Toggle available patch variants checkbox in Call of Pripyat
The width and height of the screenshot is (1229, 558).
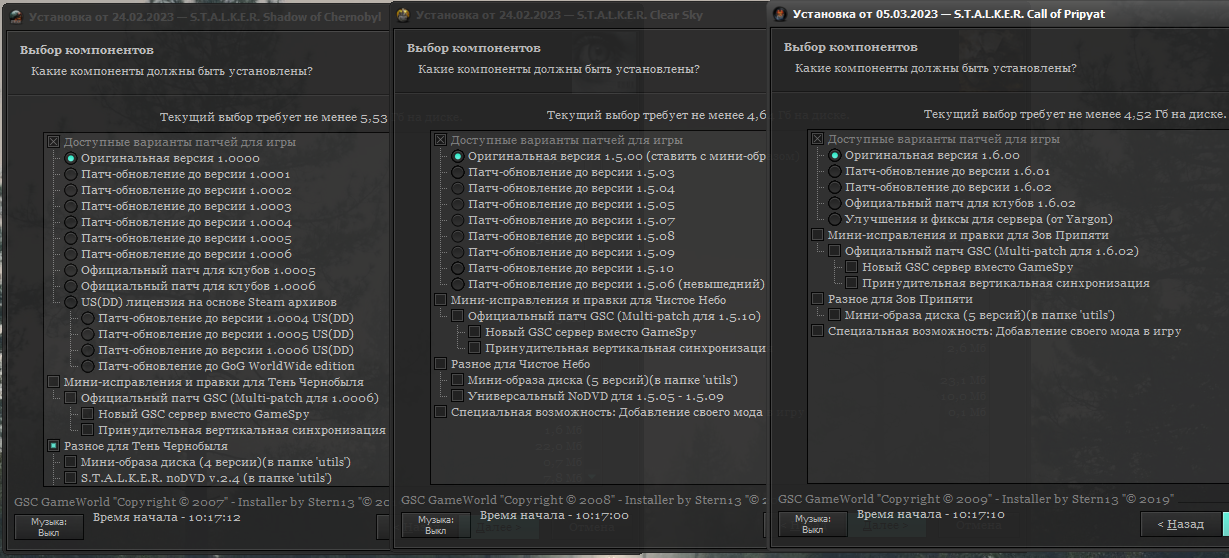coord(818,139)
